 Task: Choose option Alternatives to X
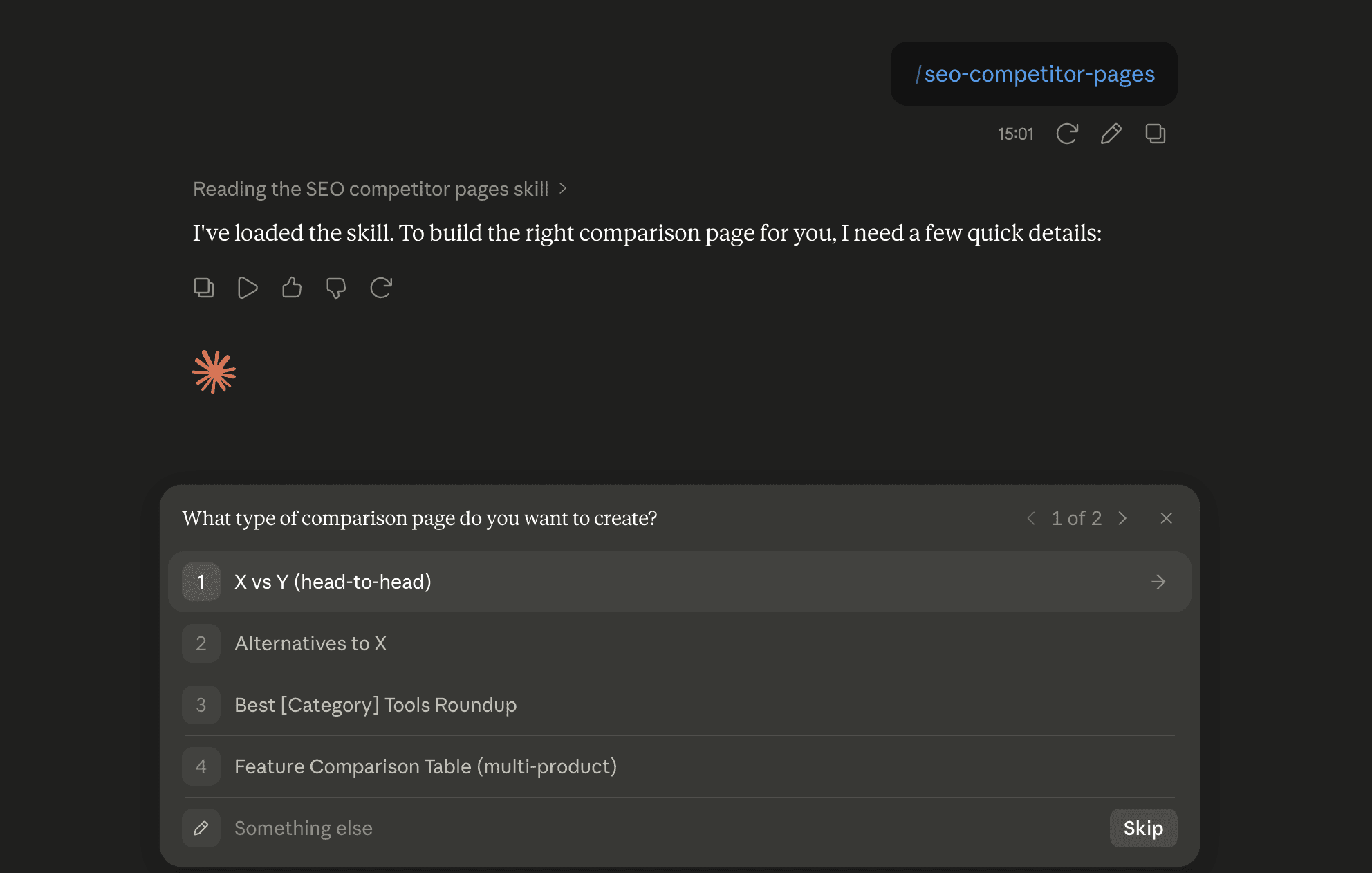(x=678, y=643)
